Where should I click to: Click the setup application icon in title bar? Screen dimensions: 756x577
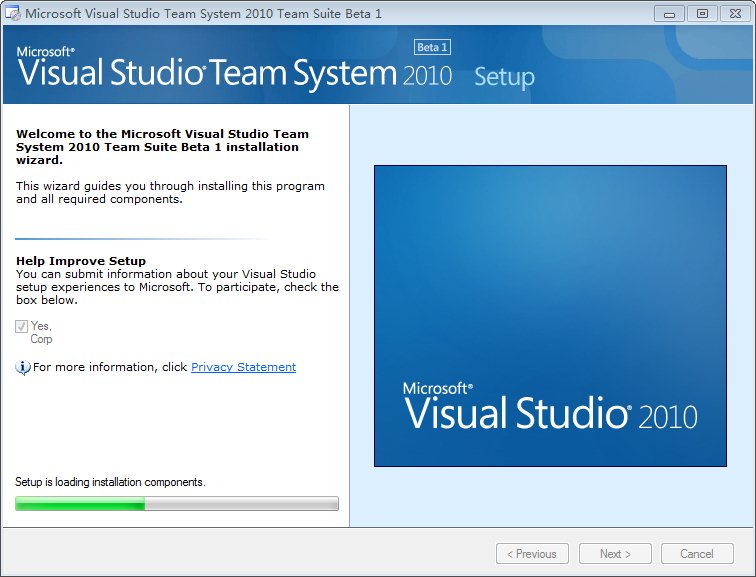click(x=13, y=13)
